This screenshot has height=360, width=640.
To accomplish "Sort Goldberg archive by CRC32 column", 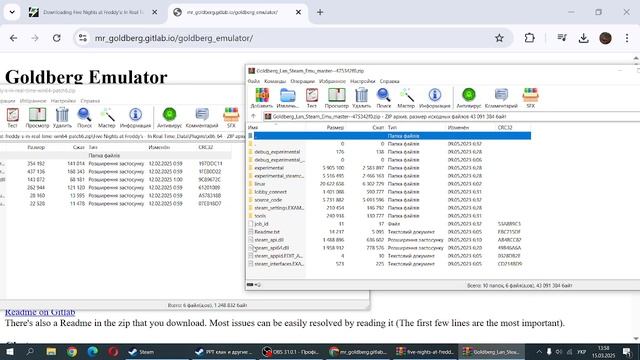I will [x=505, y=128].
